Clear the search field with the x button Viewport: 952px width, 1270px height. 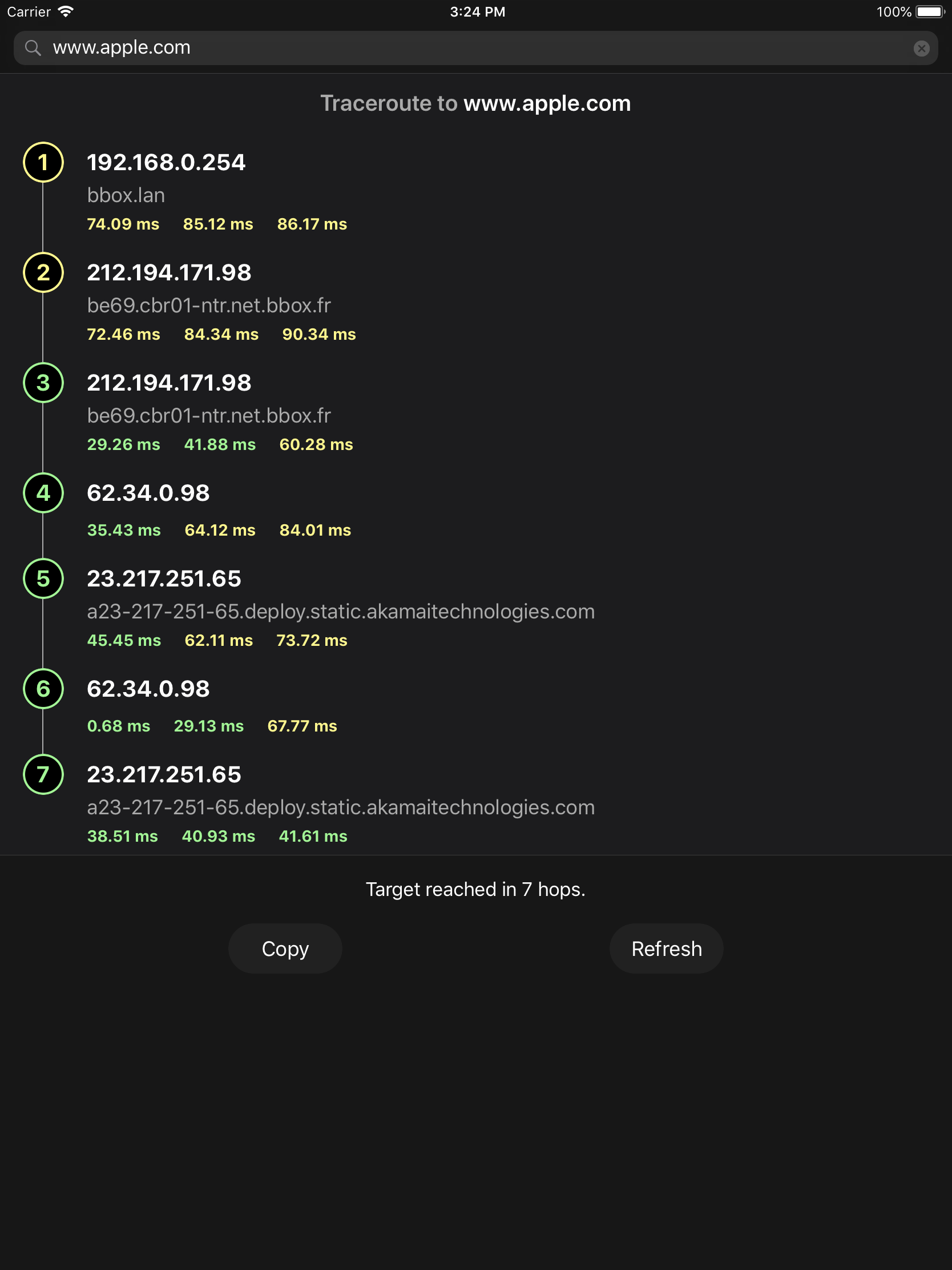tap(922, 48)
